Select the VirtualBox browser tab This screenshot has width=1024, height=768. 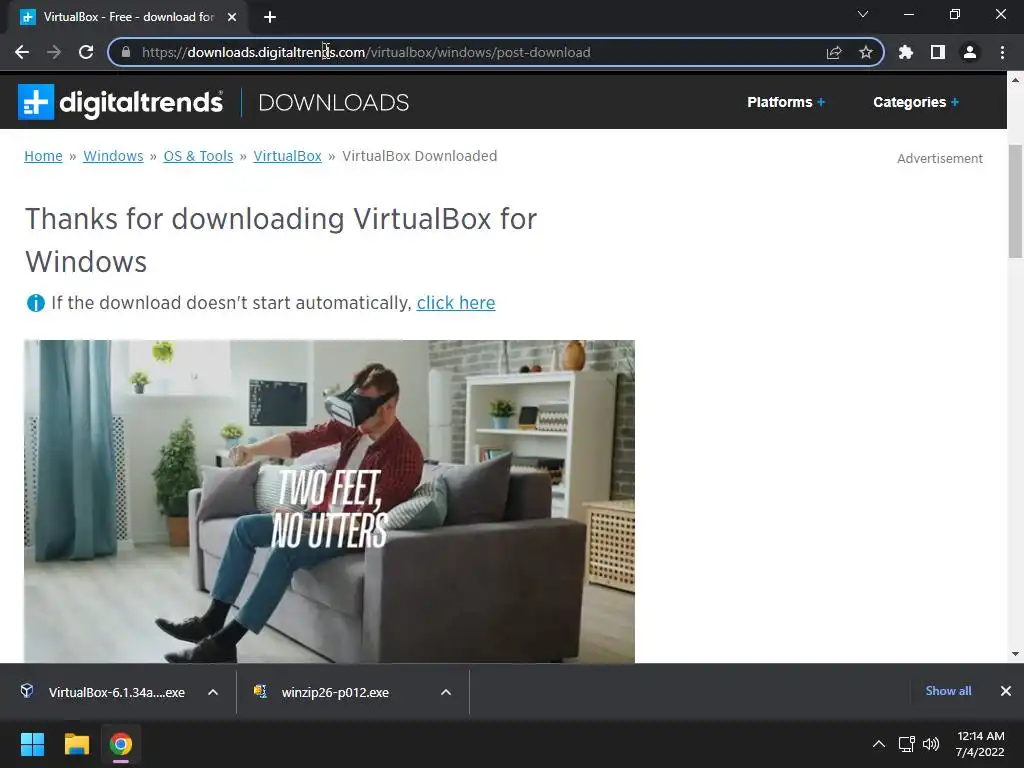tap(128, 17)
